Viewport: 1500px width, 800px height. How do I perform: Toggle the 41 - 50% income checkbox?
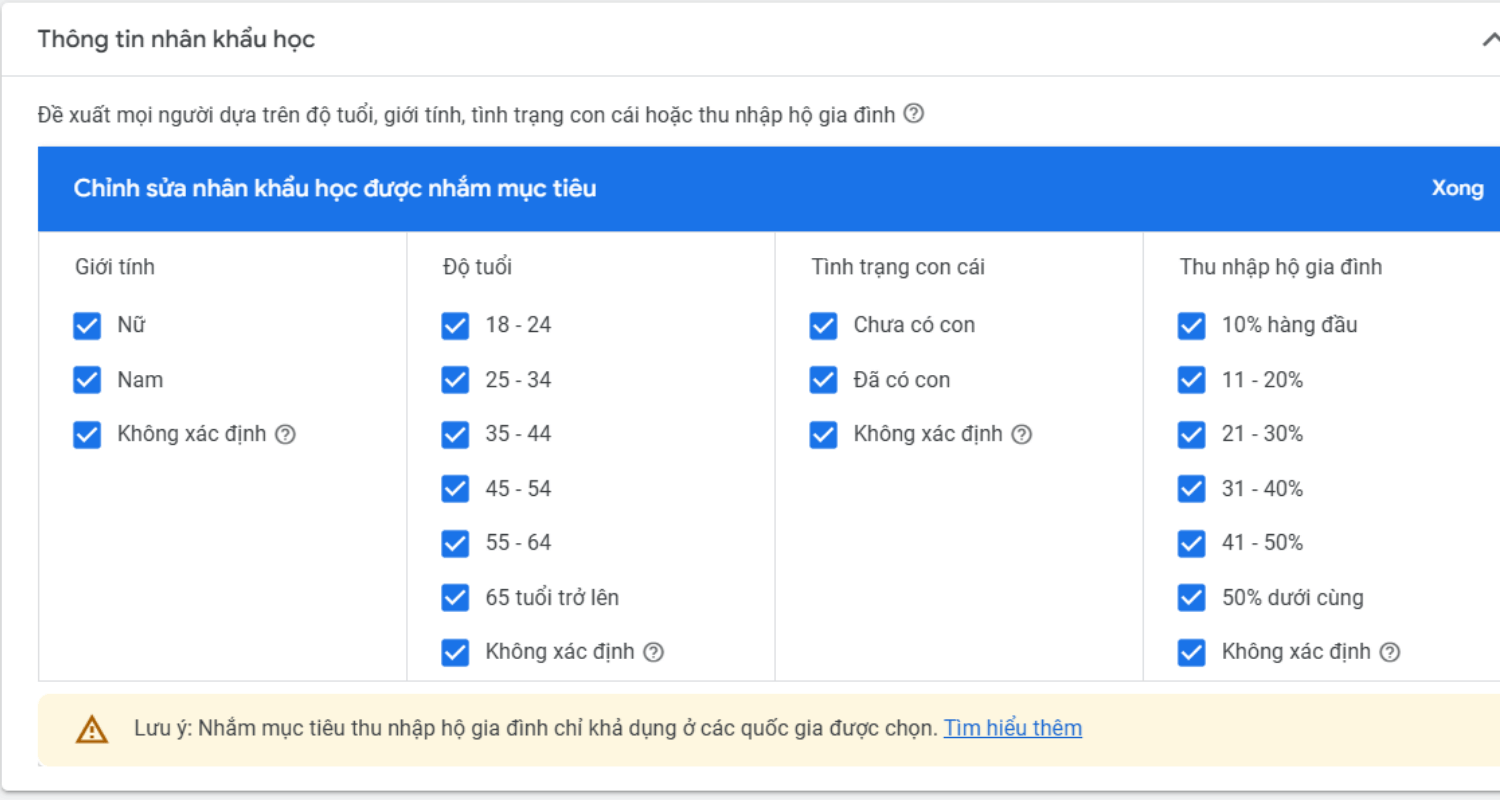(x=1191, y=543)
